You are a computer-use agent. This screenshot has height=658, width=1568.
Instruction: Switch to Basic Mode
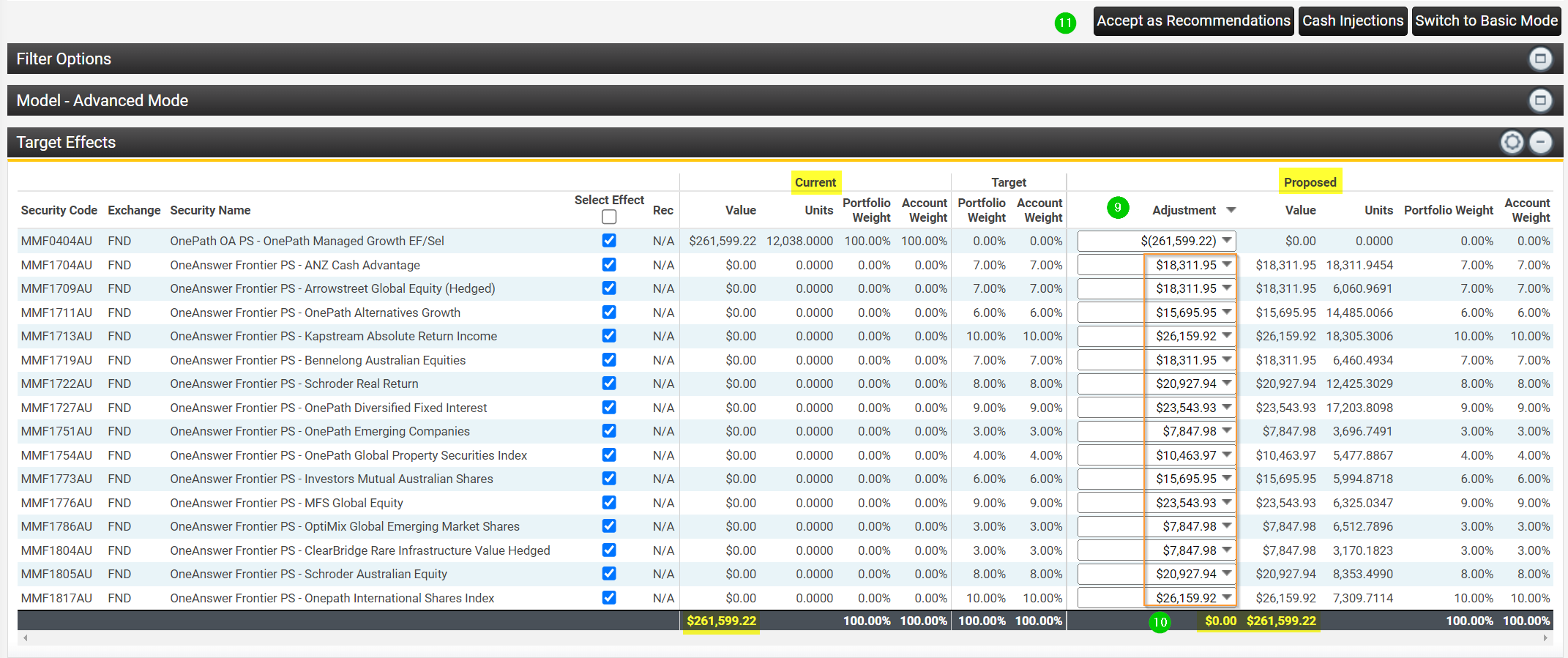coord(1486,20)
